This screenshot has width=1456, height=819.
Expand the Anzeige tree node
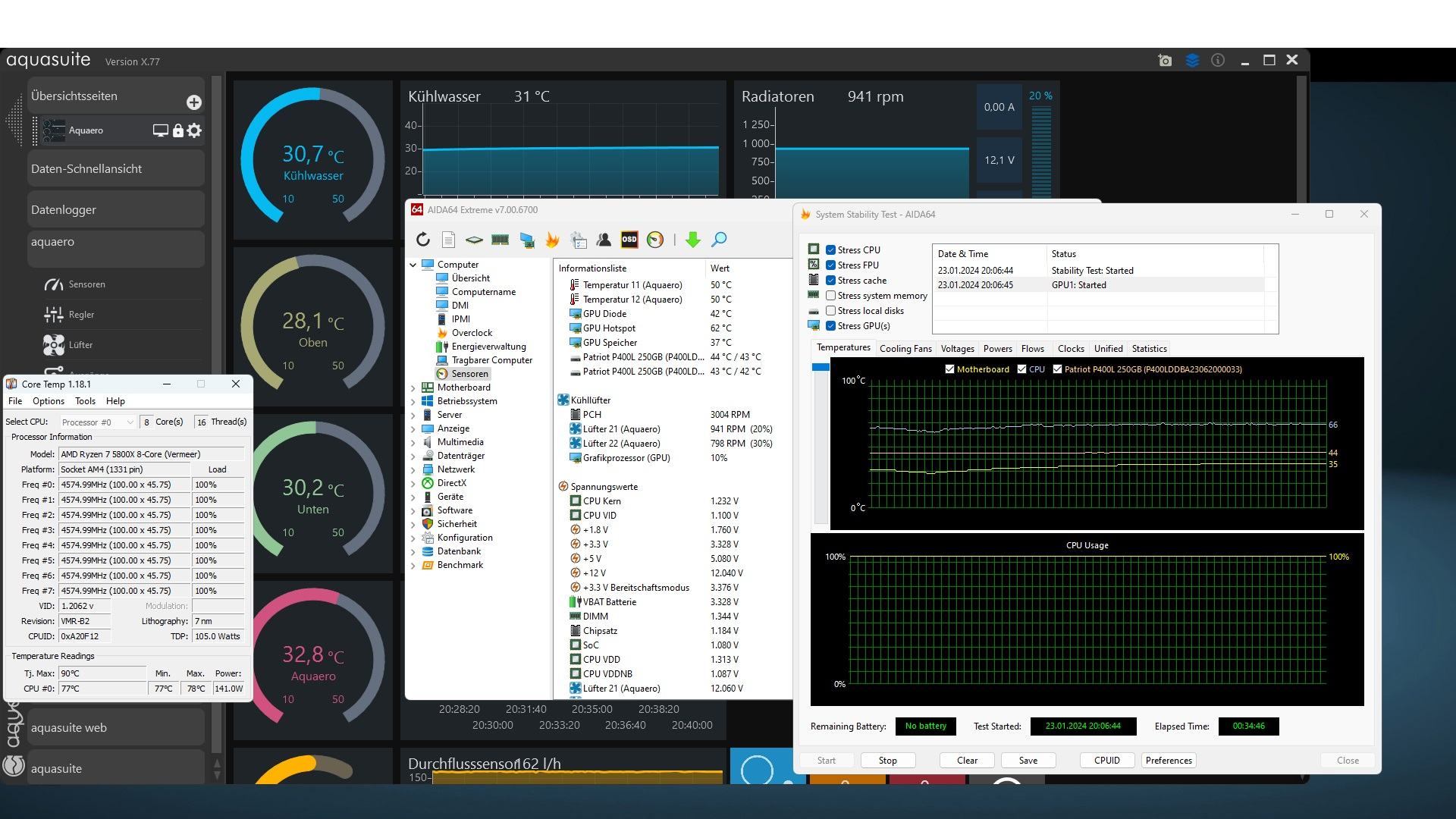pyautogui.click(x=413, y=428)
